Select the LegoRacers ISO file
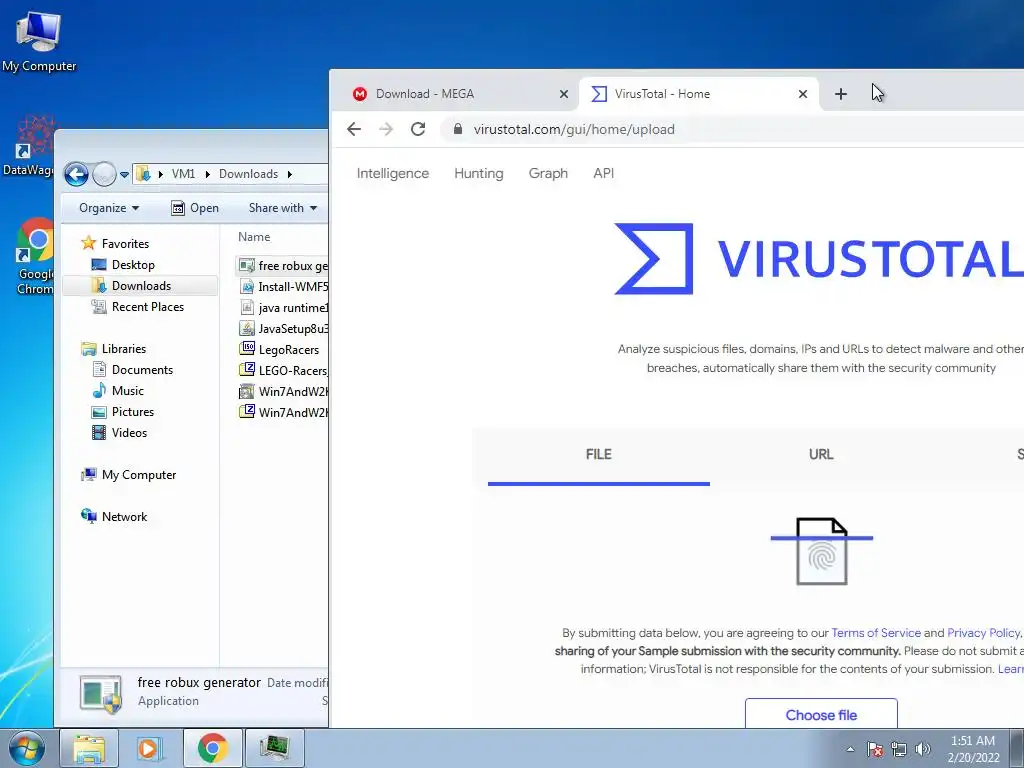This screenshot has width=1024, height=768. pos(280,349)
